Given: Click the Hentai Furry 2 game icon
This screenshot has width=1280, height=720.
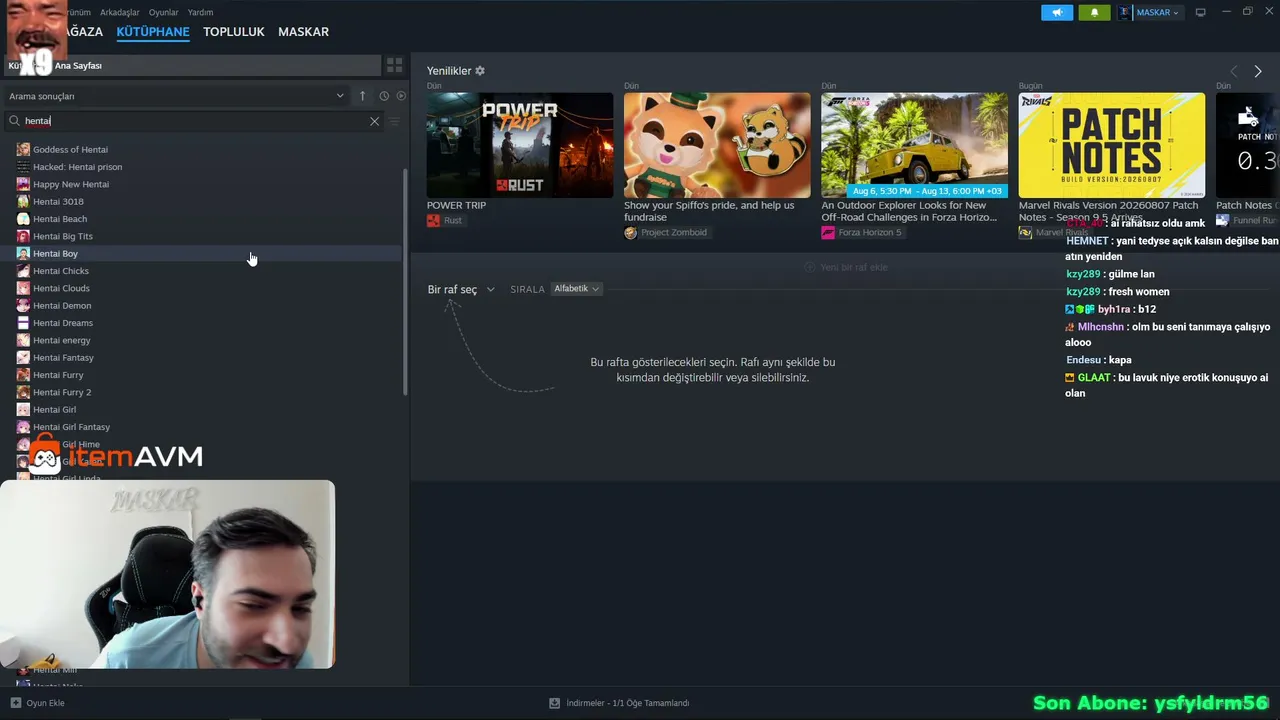Looking at the screenshot, I should (x=23, y=392).
